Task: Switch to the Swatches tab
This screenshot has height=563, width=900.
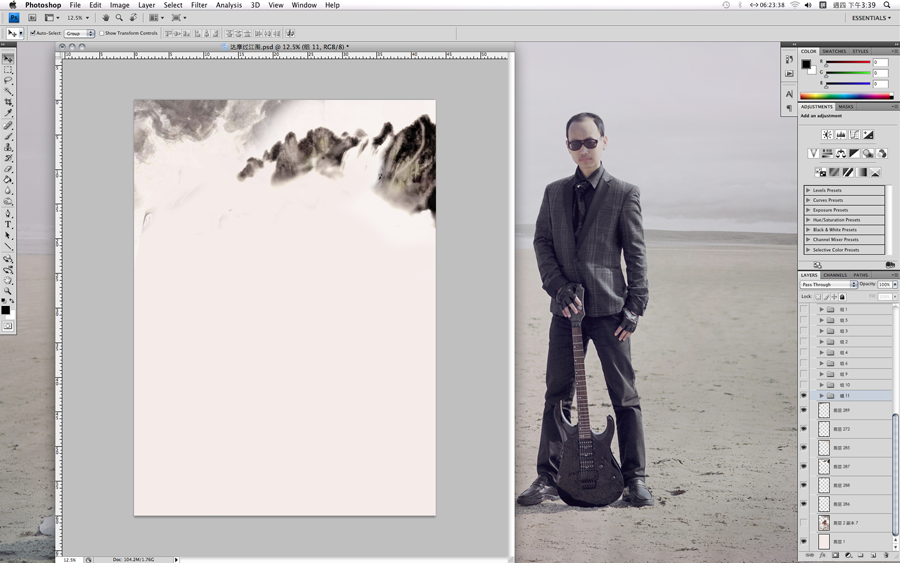Action: point(834,51)
